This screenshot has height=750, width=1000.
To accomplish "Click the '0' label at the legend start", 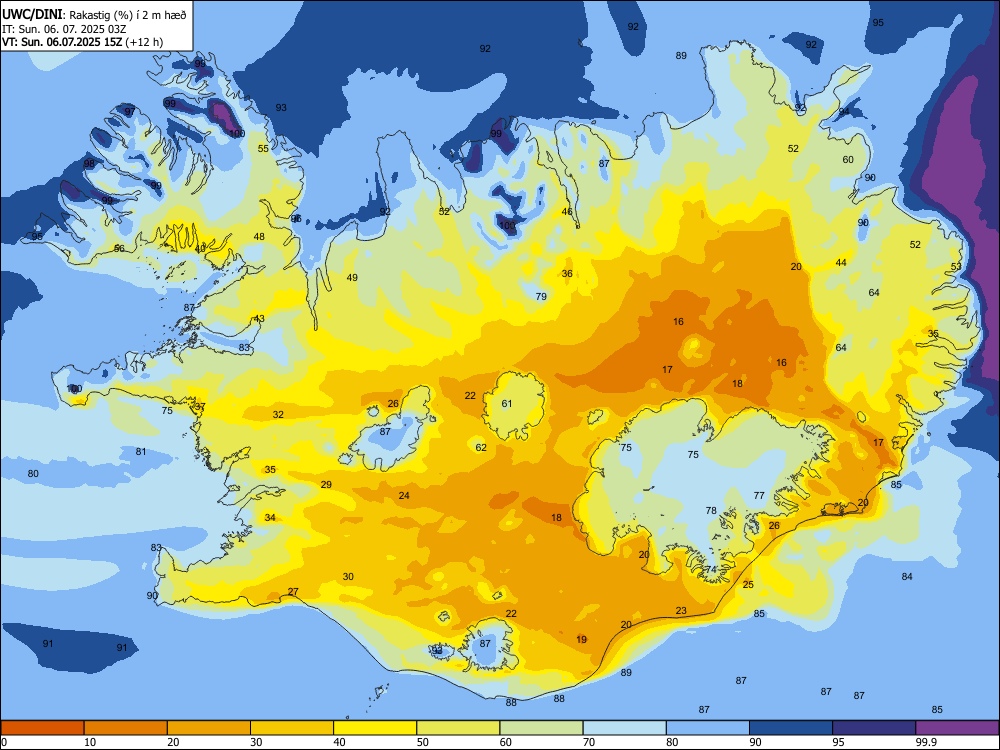I will click(x=4, y=742).
